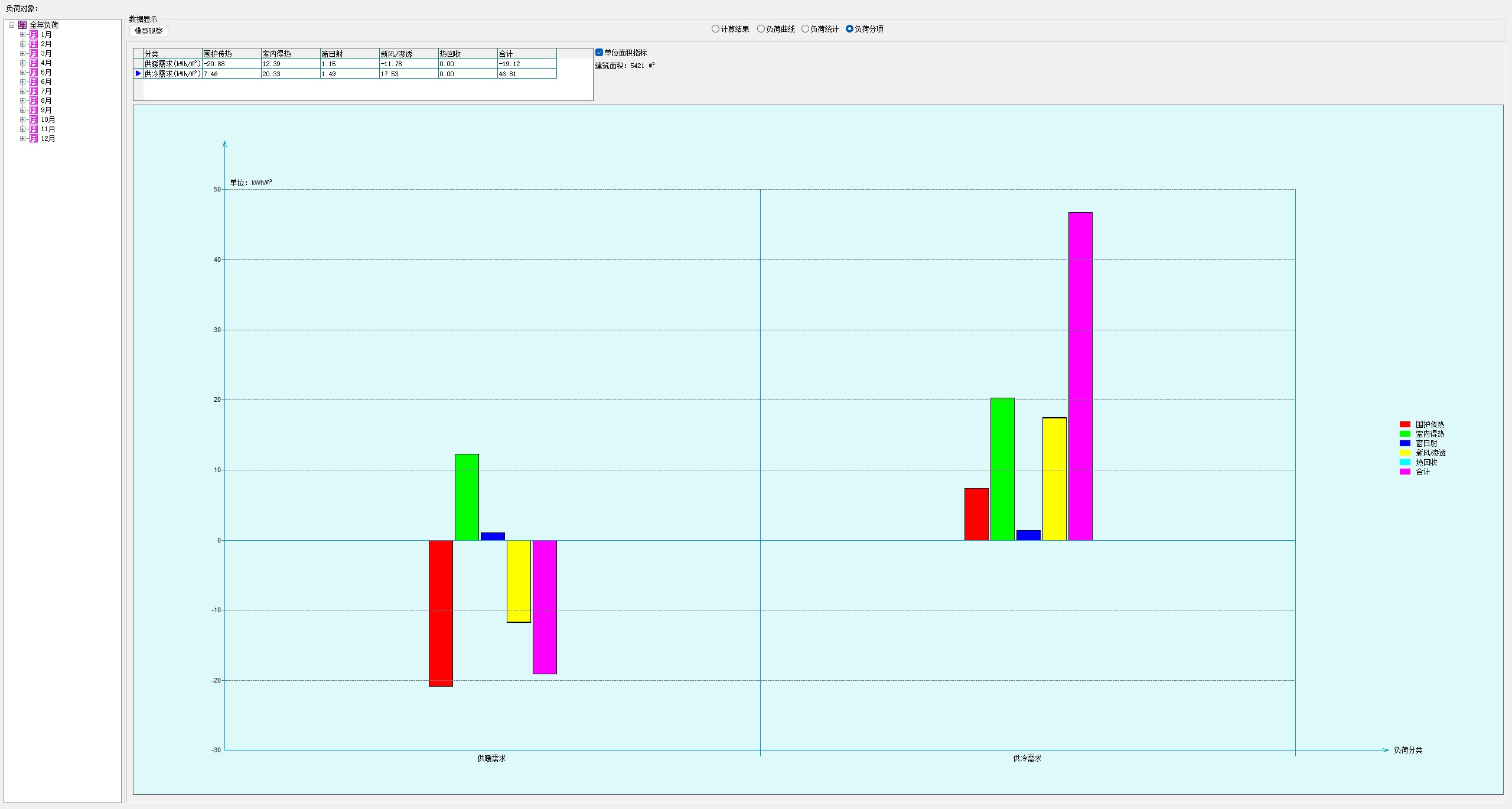1512x809 pixels.
Task: Click the 9月 month icon
Action: point(34,110)
